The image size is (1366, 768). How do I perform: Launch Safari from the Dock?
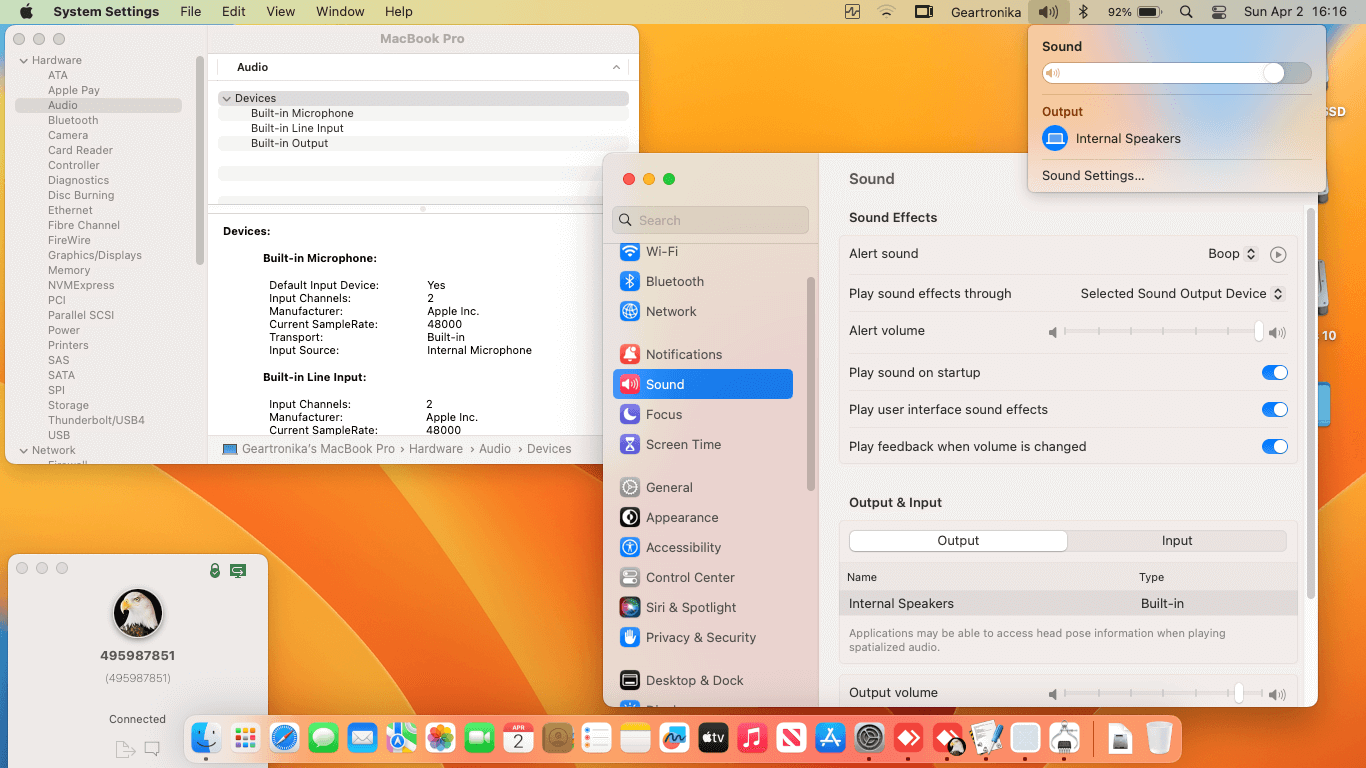click(284, 739)
